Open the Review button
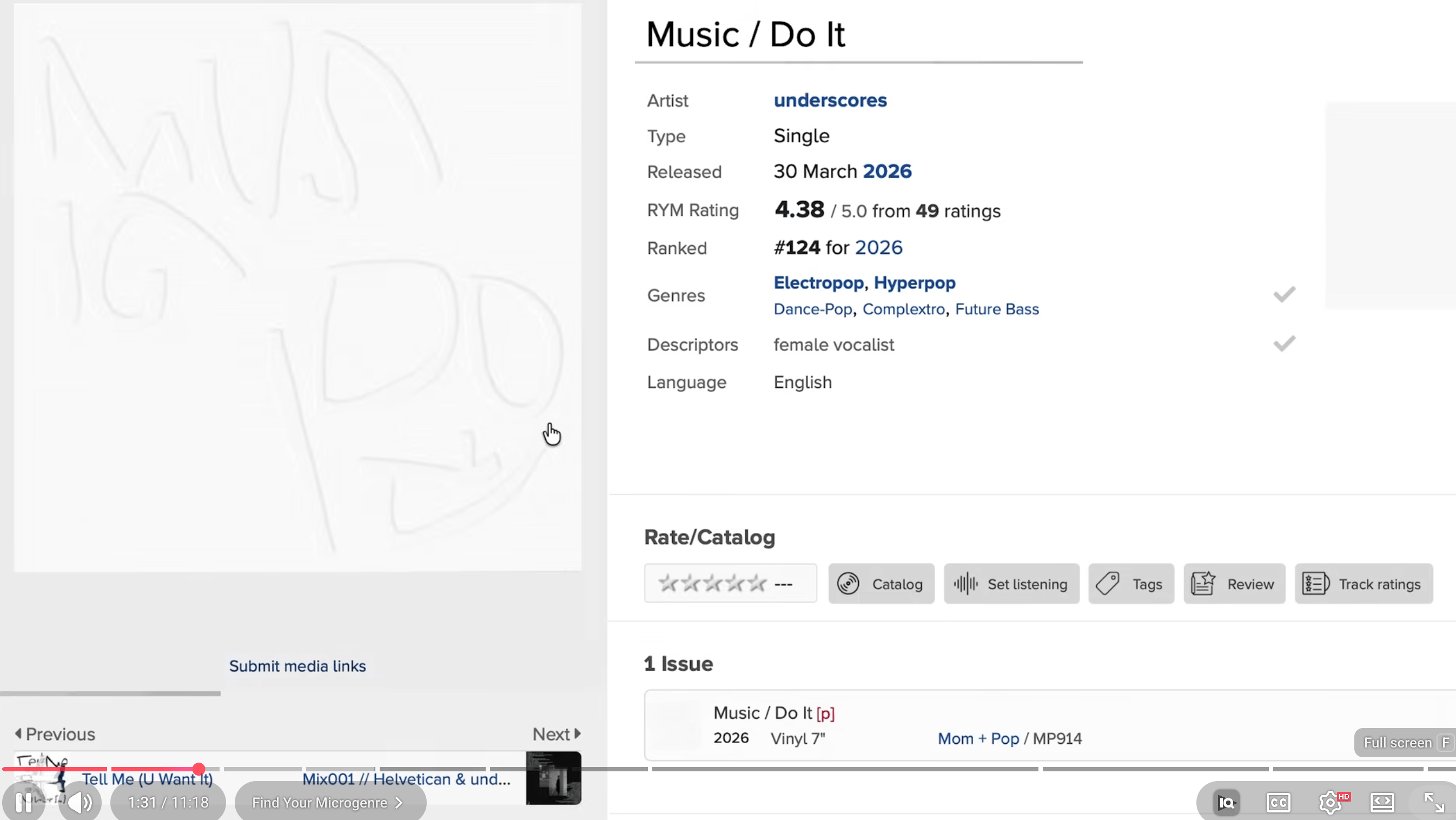Image resolution: width=1456 pixels, height=820 pixels. coord(1234,584)
